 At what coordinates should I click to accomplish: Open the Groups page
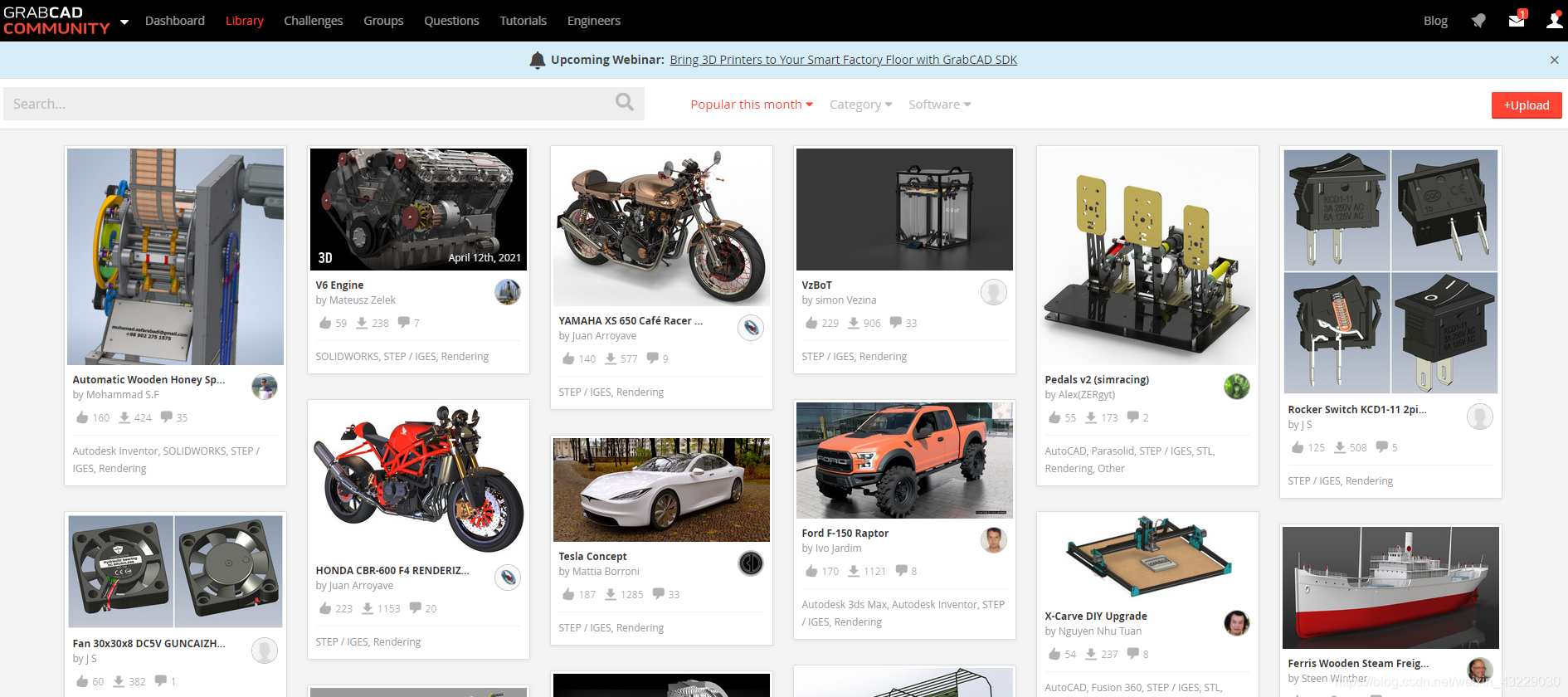pyautogui.click(x=383, y=21)
